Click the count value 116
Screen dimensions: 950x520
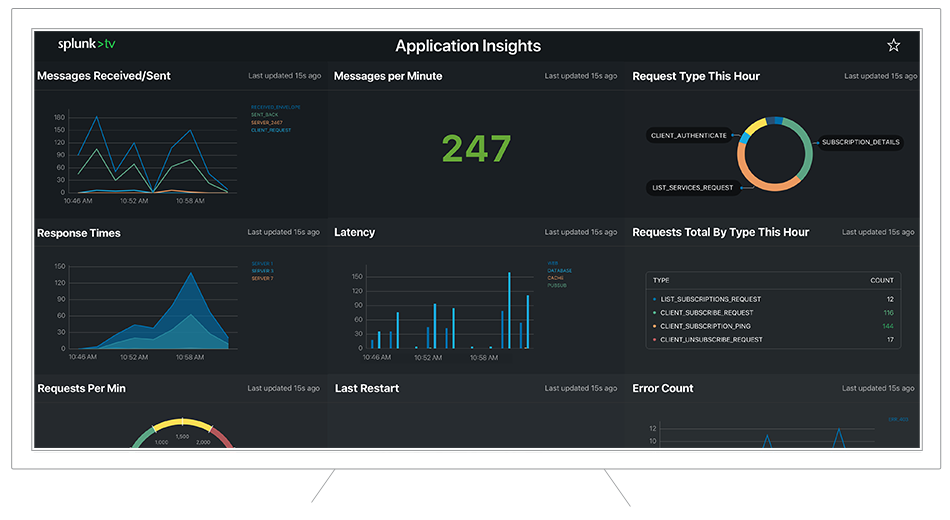[888, 313]
